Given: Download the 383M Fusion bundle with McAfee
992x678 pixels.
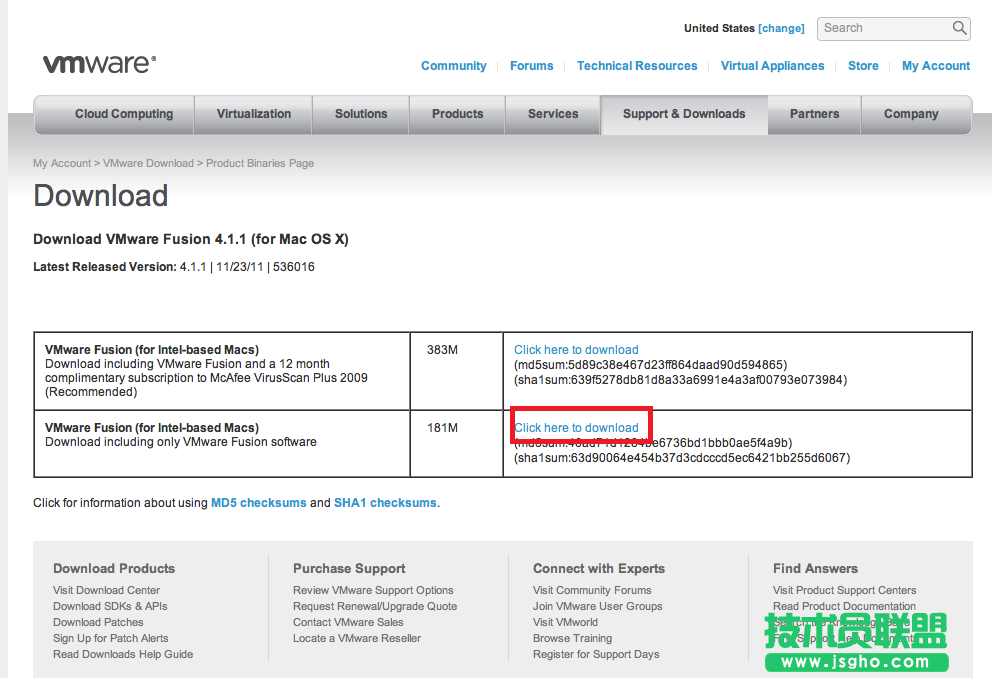Looking at the screenshot, I should coord(576,349).
